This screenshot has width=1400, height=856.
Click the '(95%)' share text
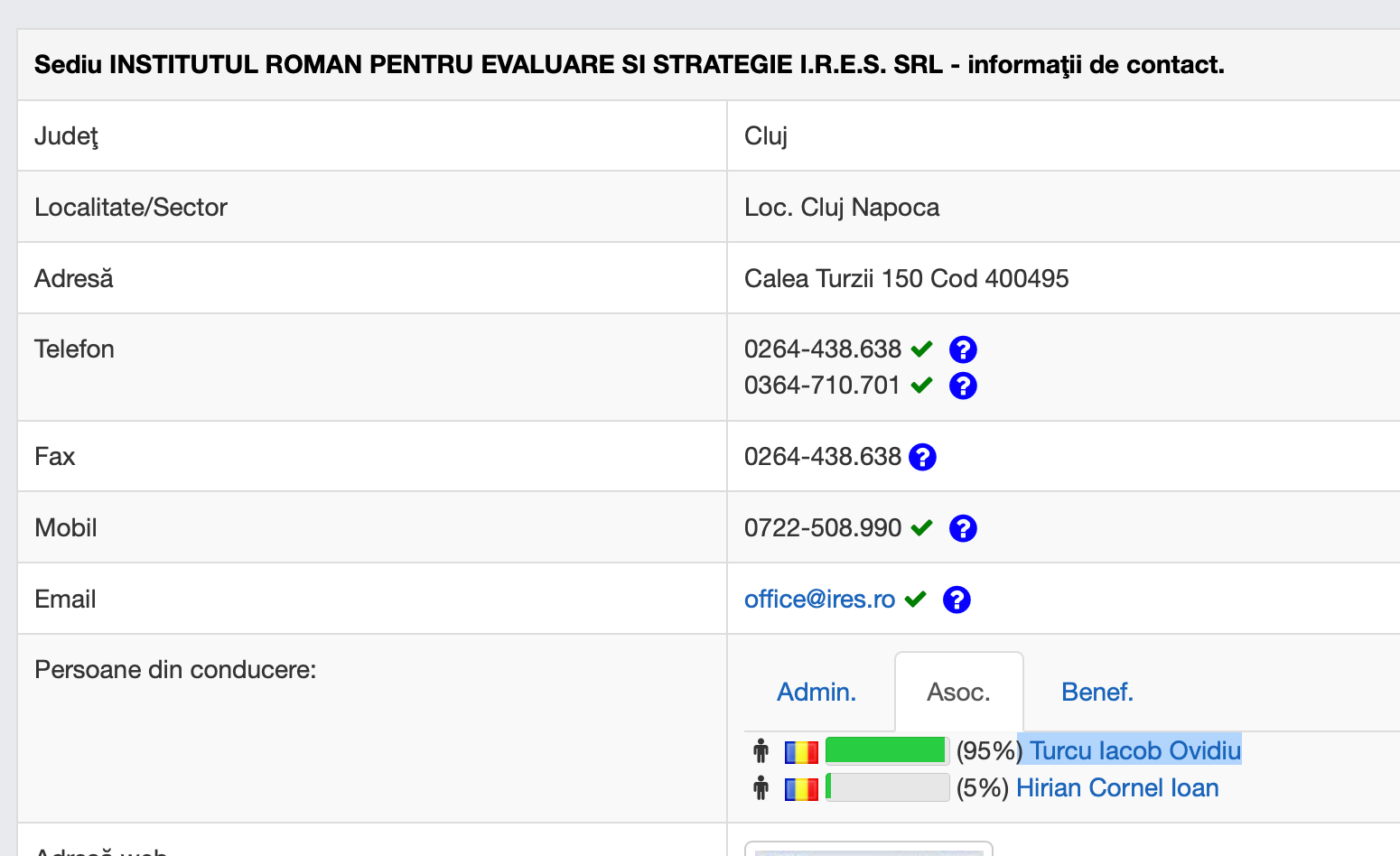click(x=989, y=750)
